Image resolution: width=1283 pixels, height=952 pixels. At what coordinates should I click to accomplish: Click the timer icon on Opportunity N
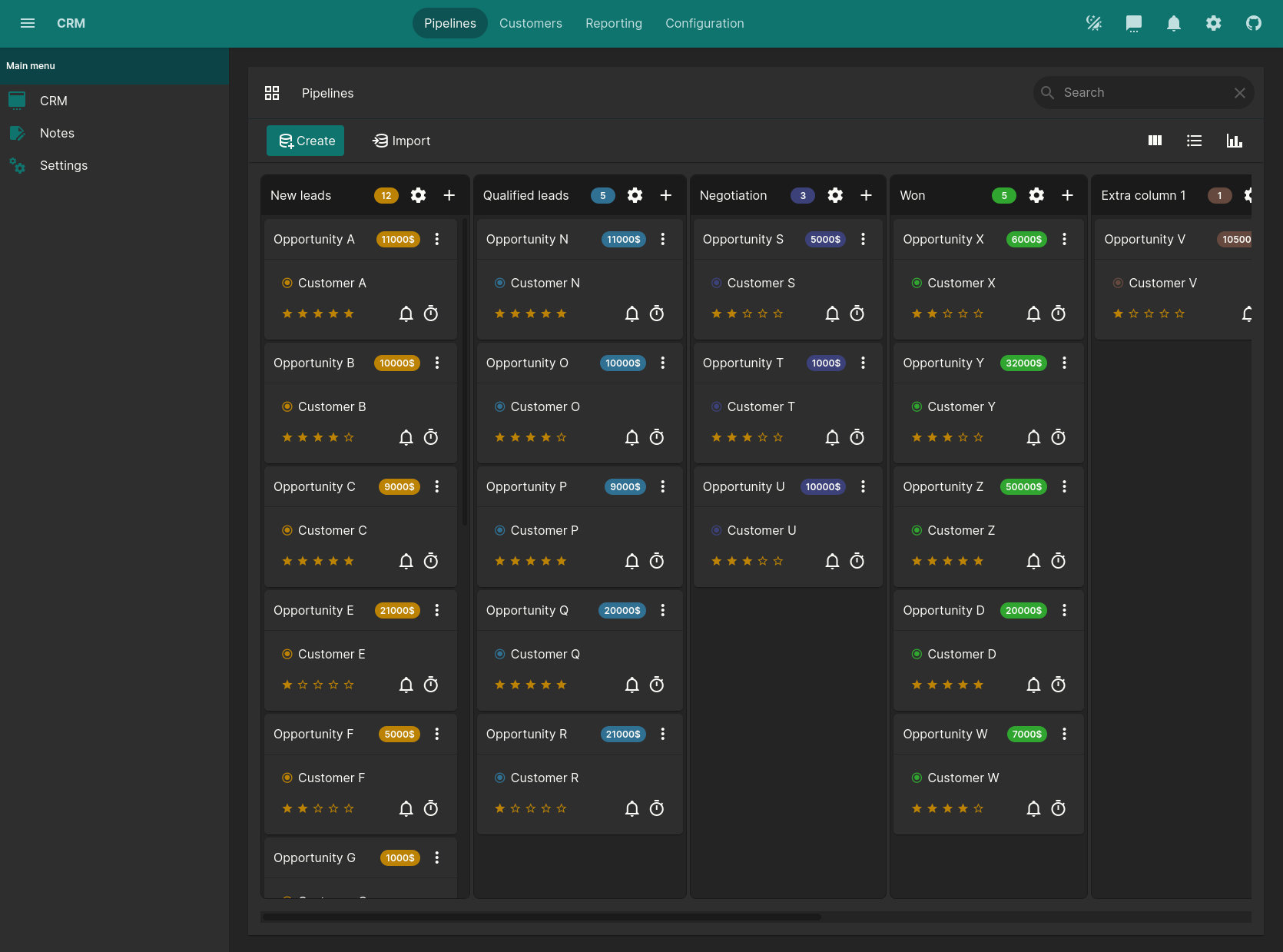coord(657,313)
